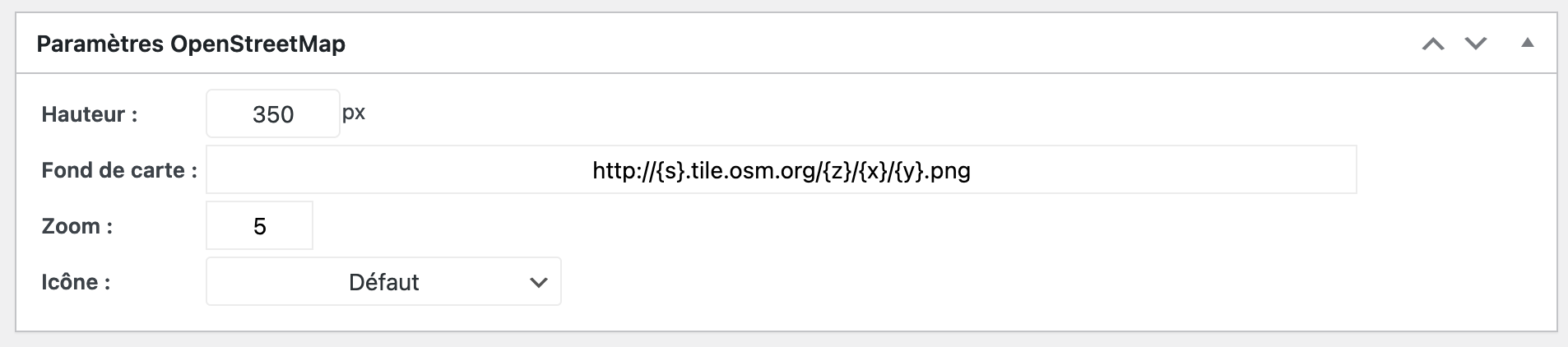The width and height of the screenshot is (1568, 347).
Task: Click the Fond de carte label
Action: (x=119, y=170)
